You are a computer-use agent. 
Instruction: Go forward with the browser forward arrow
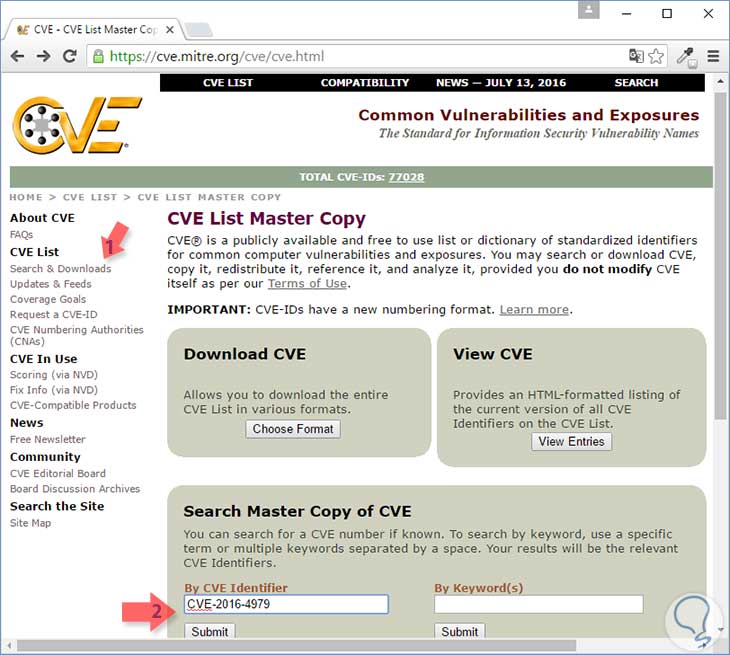44,56
